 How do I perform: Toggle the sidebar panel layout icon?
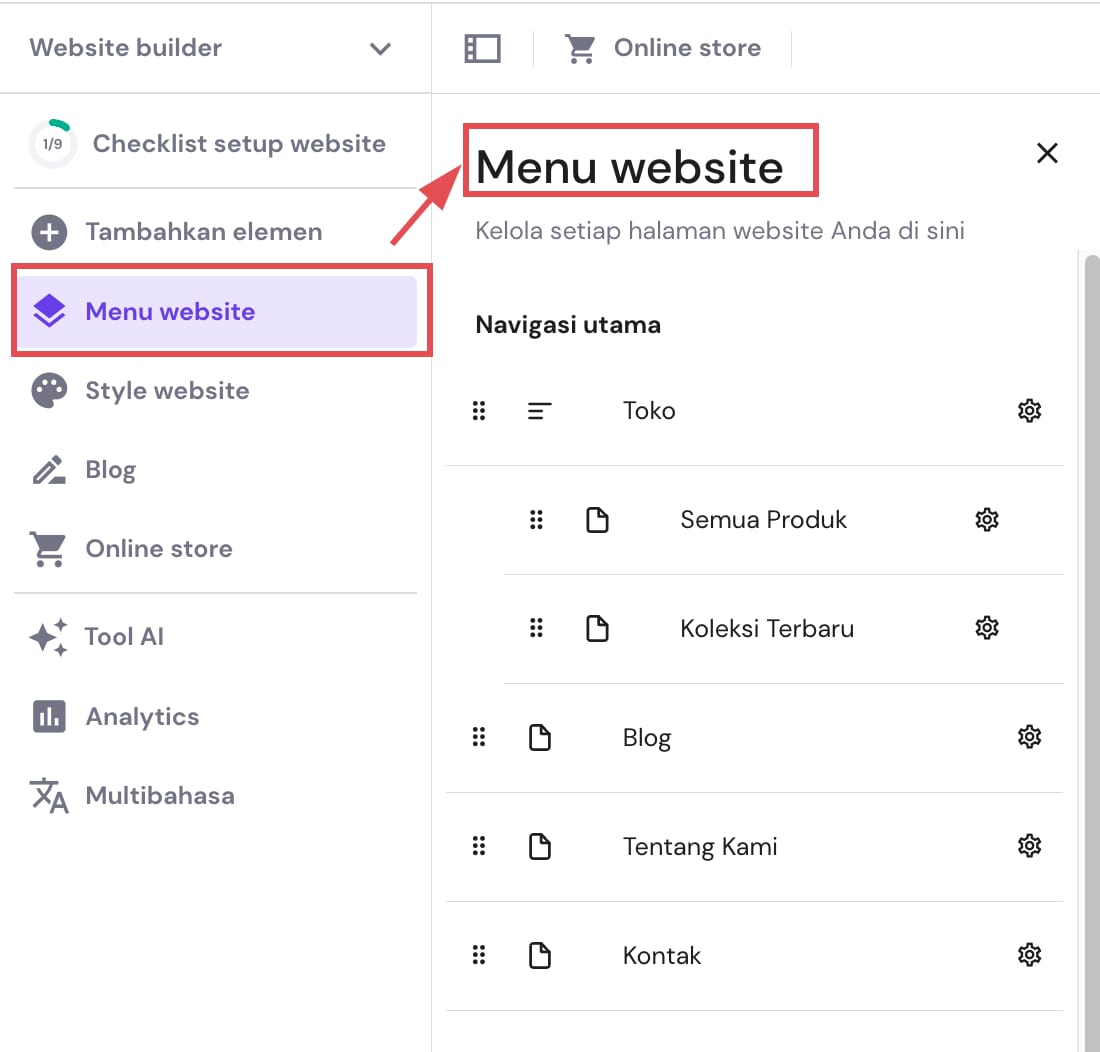[x=483, y=48]
